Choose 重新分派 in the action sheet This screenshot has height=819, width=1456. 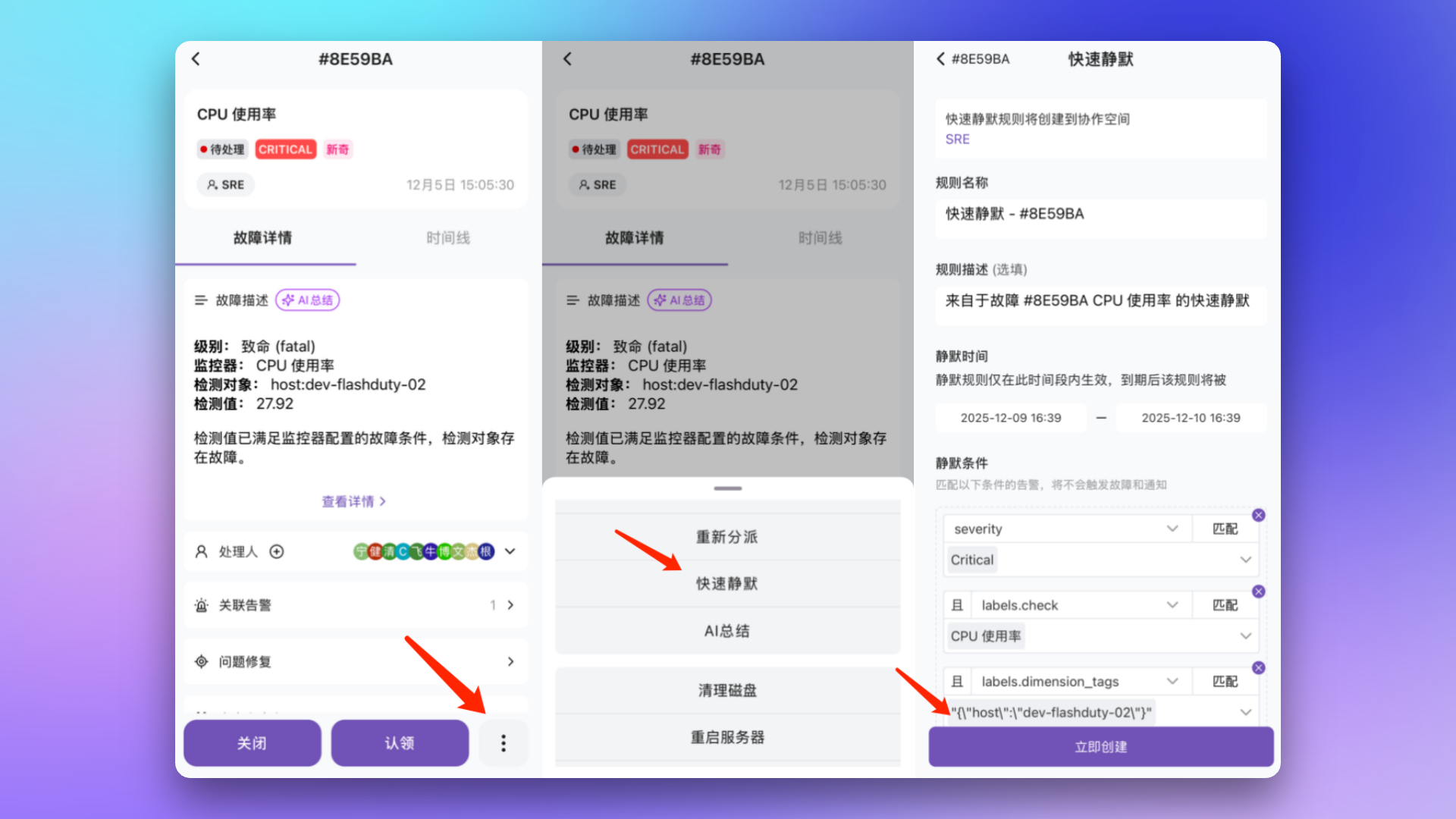coord(726,537)
